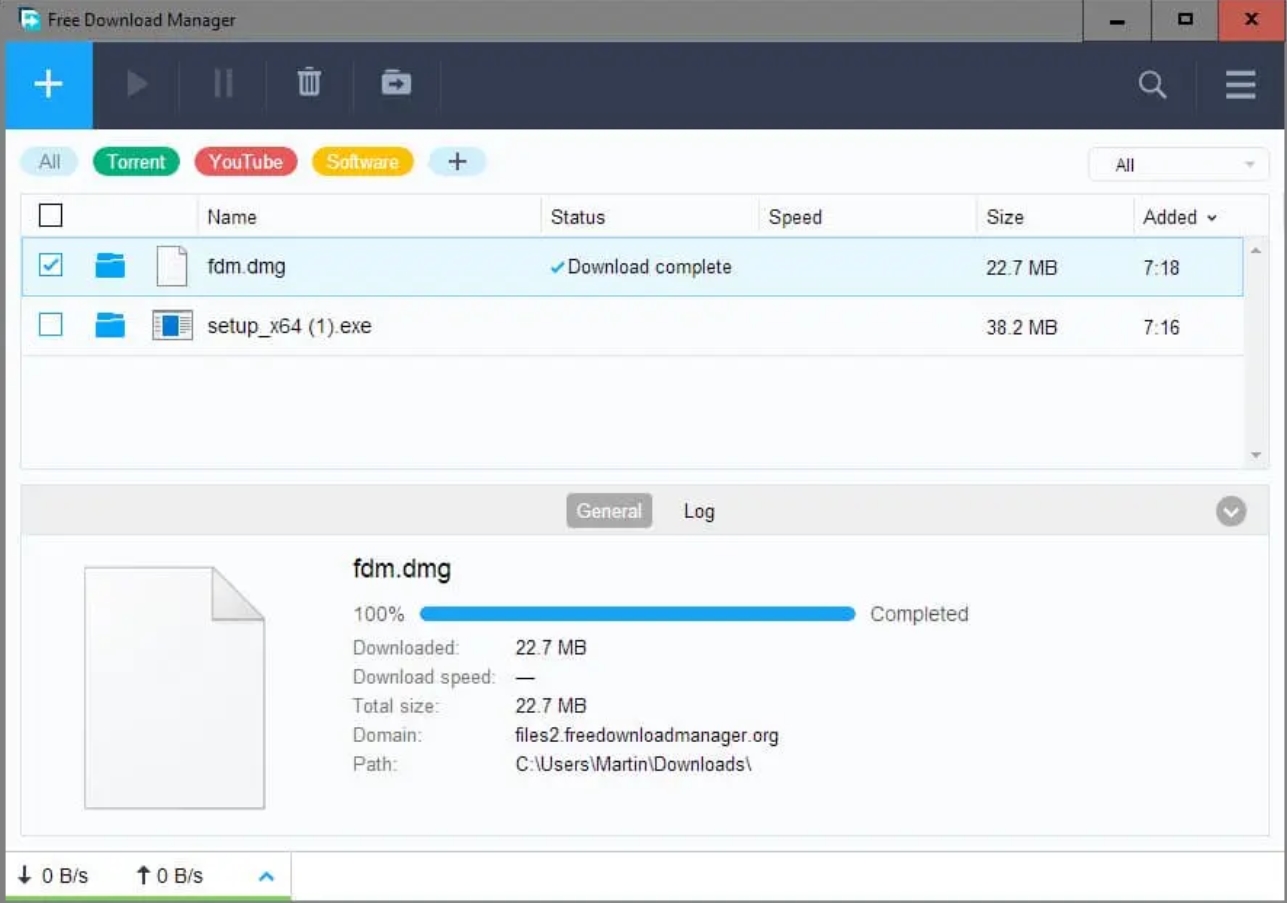
Task: Click the fdm.dmg blue progress bar
Action: (x=637, y=614)
